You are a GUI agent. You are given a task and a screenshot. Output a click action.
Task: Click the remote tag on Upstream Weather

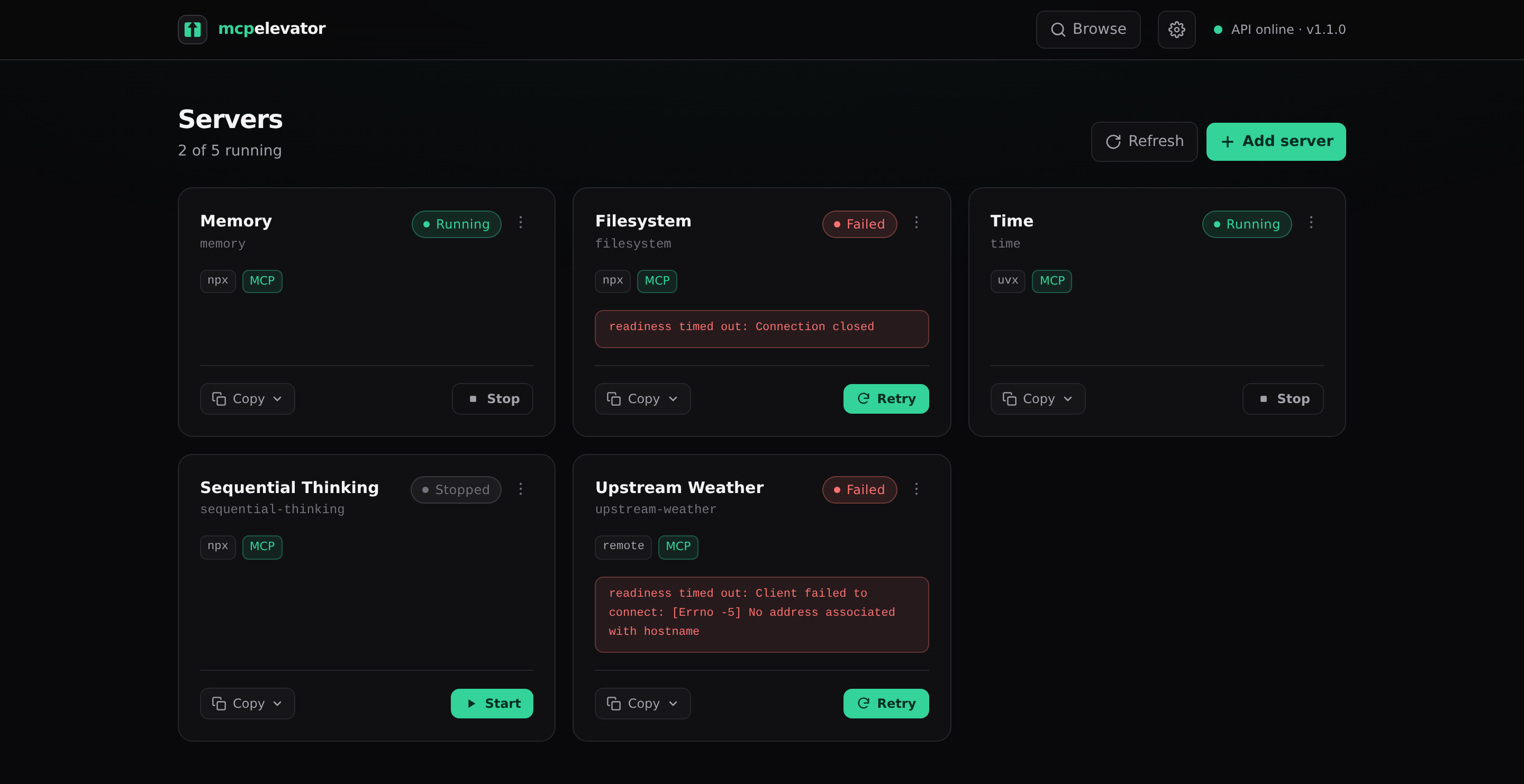pos(623,546)
